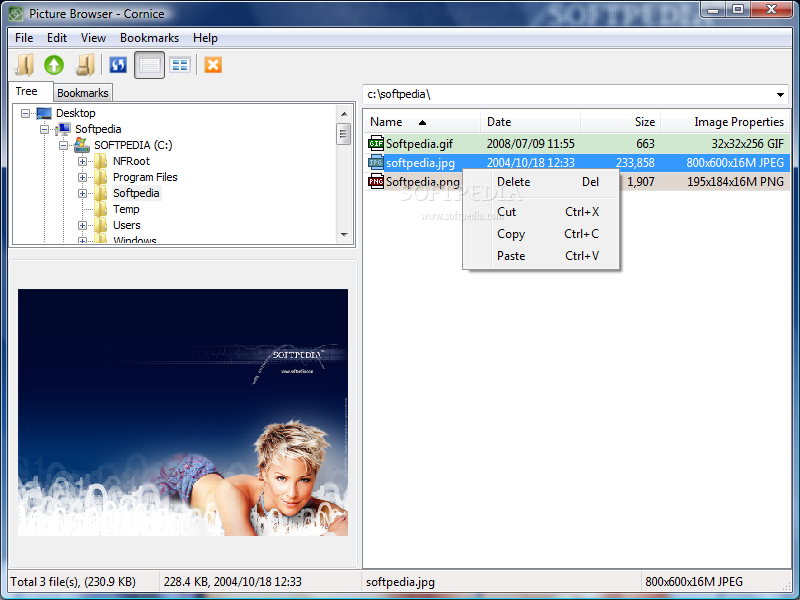The height and width of the screenshot is (600, 800).
Task: Select the Softpedia.gif file name
Action: click(419, 144)
